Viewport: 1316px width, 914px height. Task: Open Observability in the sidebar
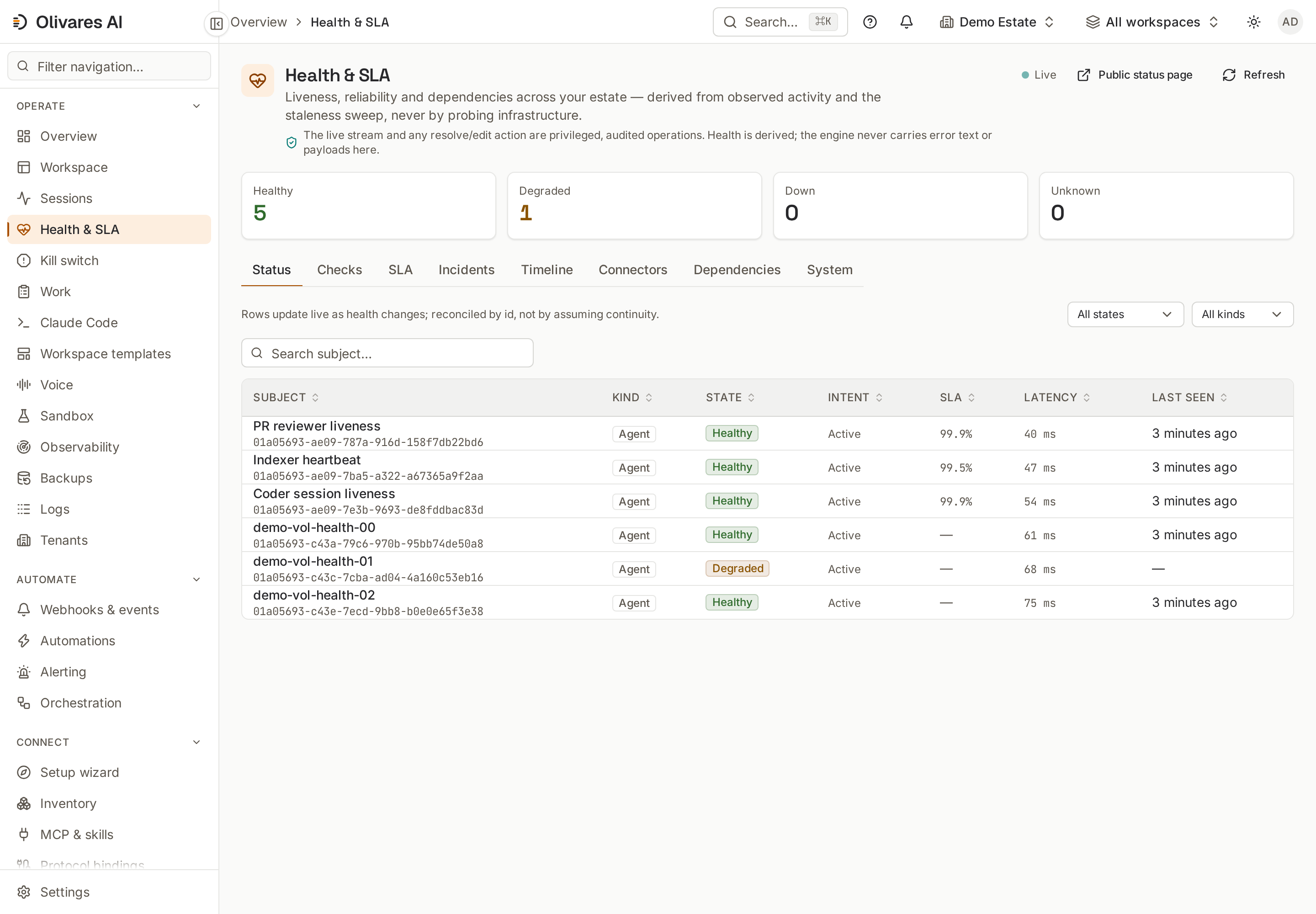(109, 446)
